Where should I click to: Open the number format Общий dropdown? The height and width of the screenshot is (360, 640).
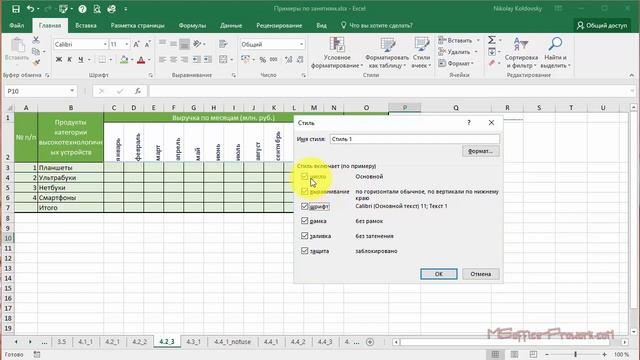coord(301,44)
